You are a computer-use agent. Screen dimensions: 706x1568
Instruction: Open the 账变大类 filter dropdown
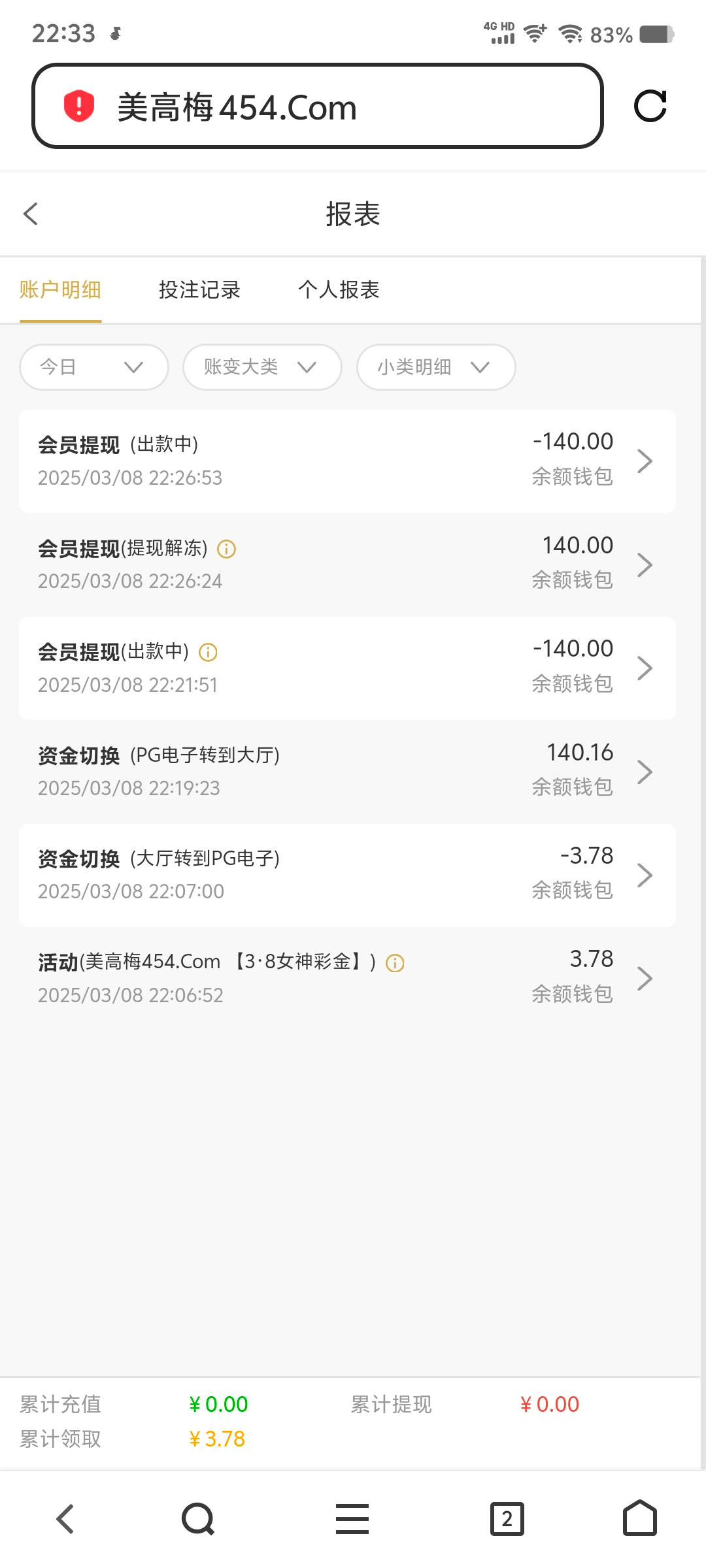tap(261, 367)
